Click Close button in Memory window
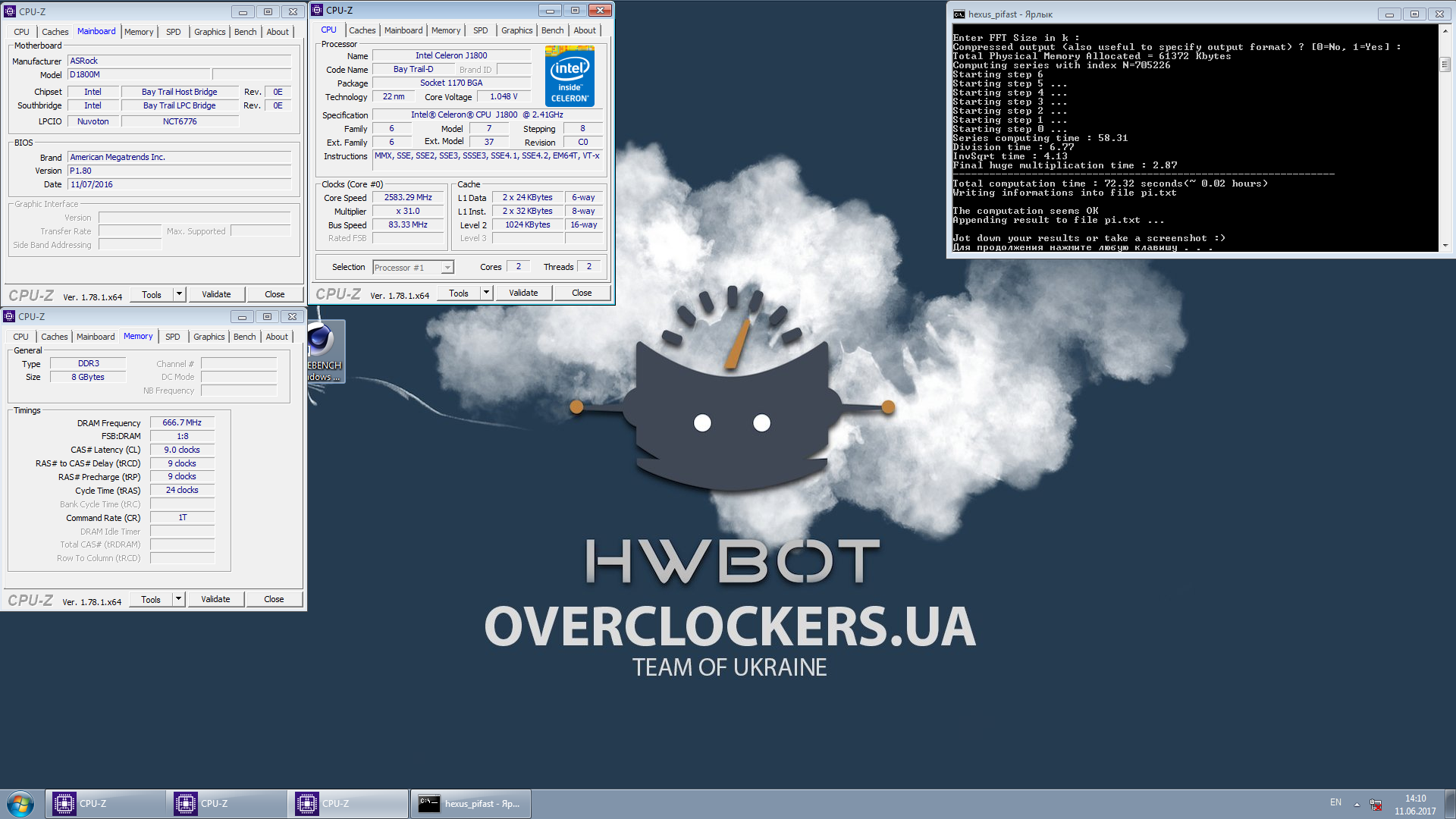Screen dimensions: 1456x819 (274, 599)
